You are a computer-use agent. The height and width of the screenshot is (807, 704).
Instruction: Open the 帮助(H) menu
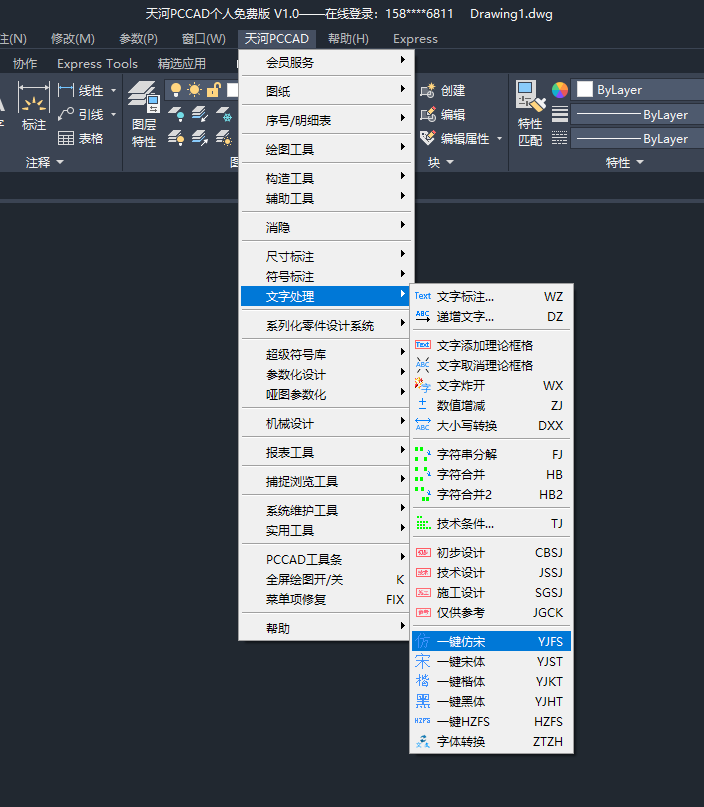(x=348, y=39)
